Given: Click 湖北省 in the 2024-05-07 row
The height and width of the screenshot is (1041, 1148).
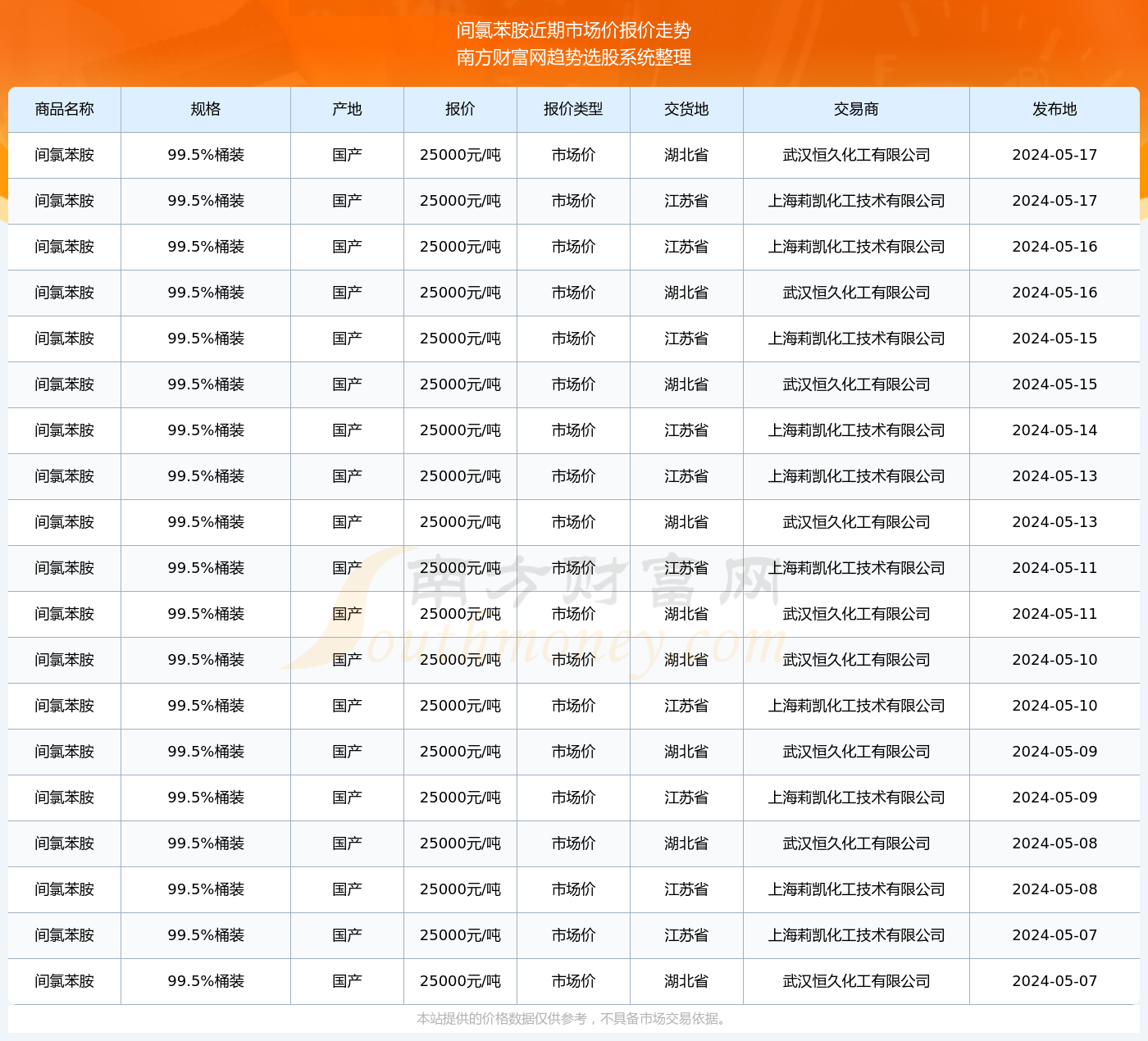Looking at the screenshot, I should click(x=687, y=981).
